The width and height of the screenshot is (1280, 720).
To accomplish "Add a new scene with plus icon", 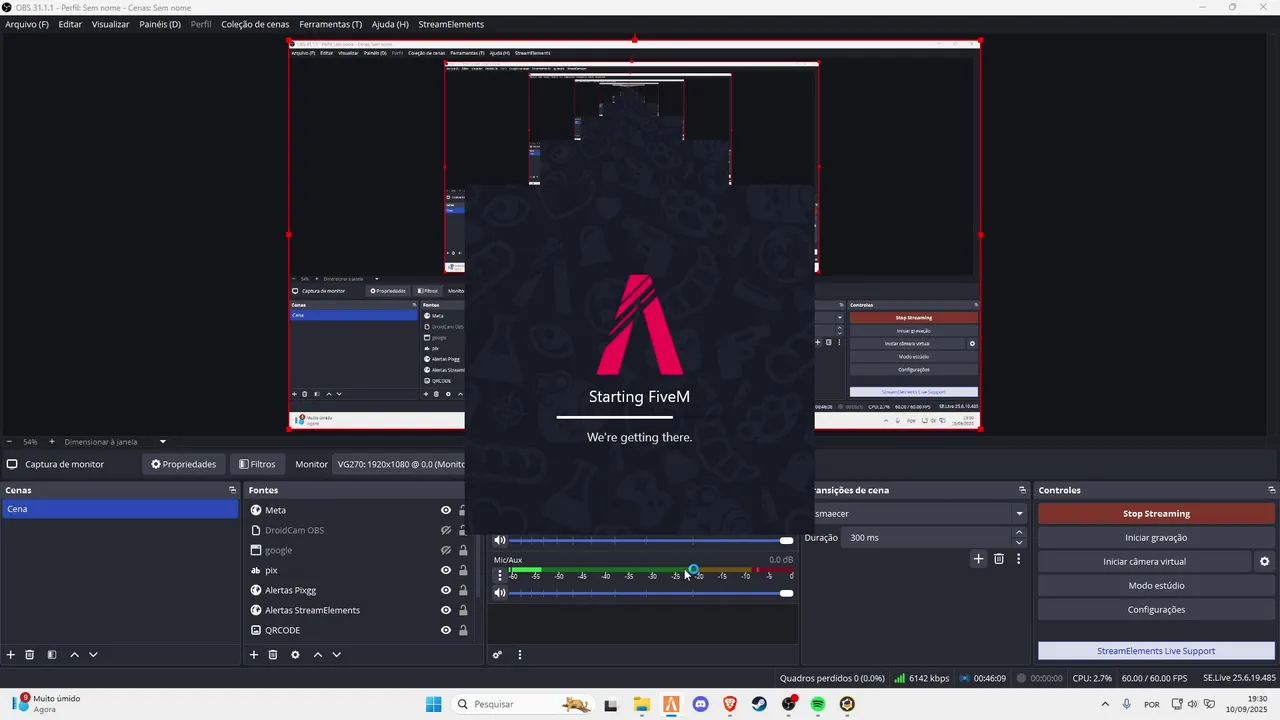I will click(11, 655).
